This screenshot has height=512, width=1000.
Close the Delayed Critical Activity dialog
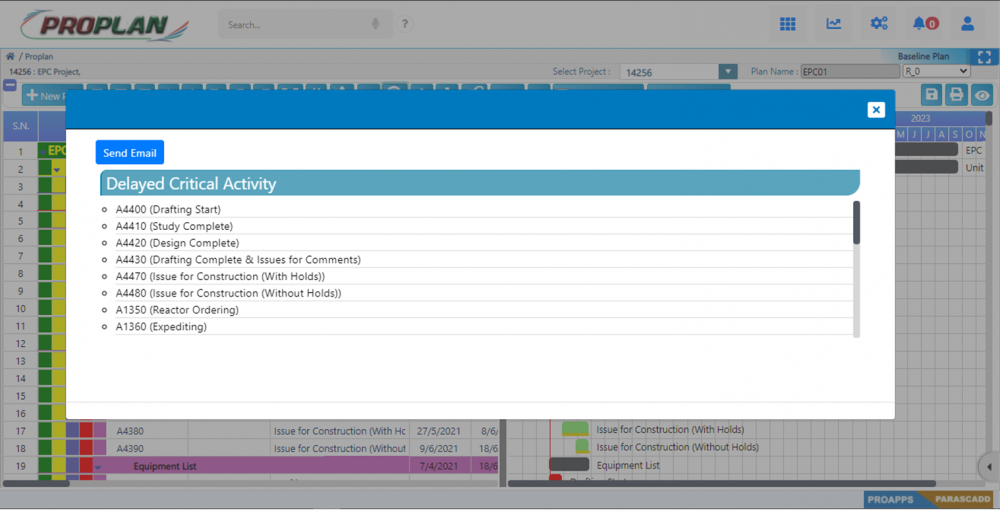[x=876, y=110]
